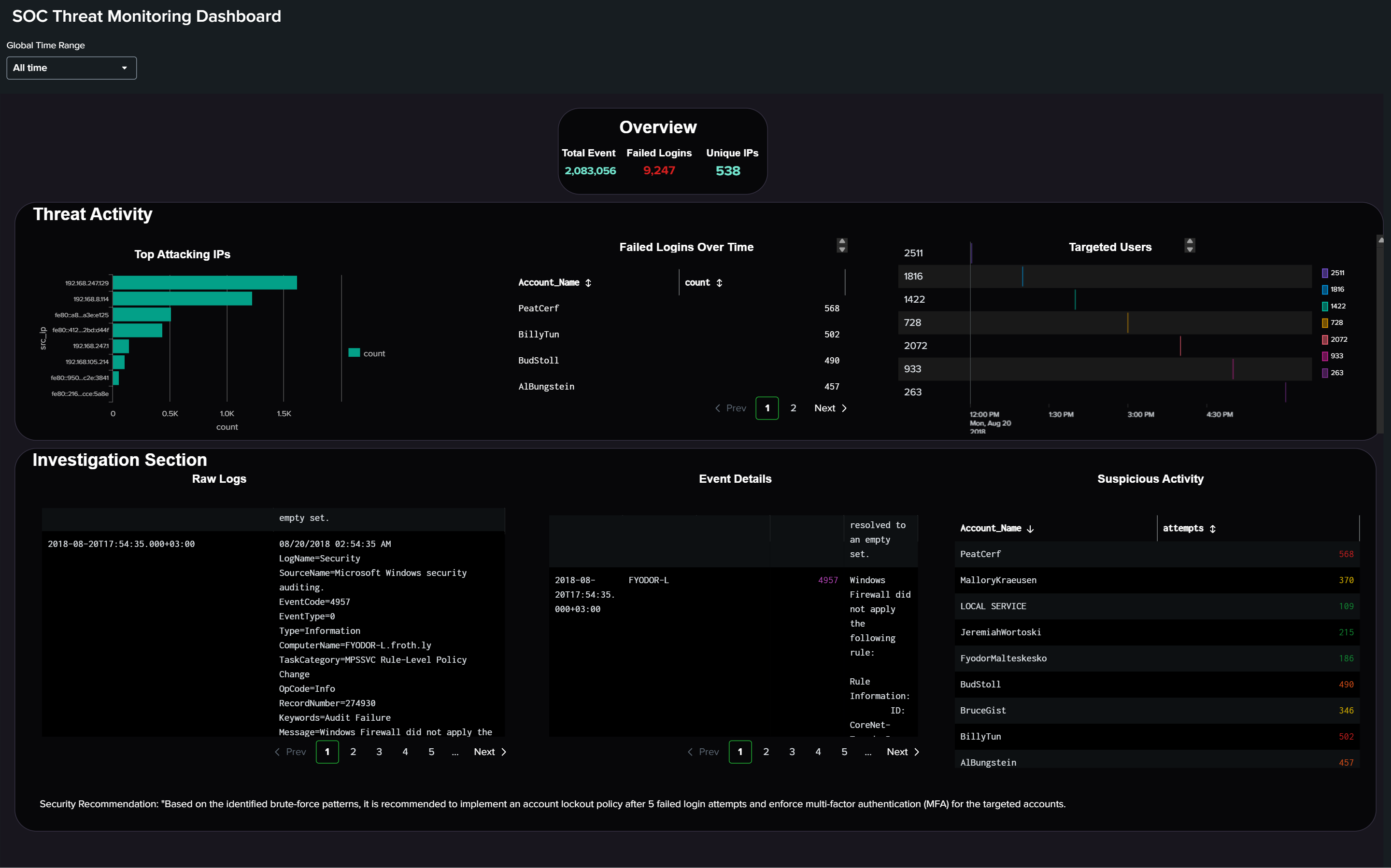Click the 192.168.8.114 bar in the chart

click(x=183, y=298)
